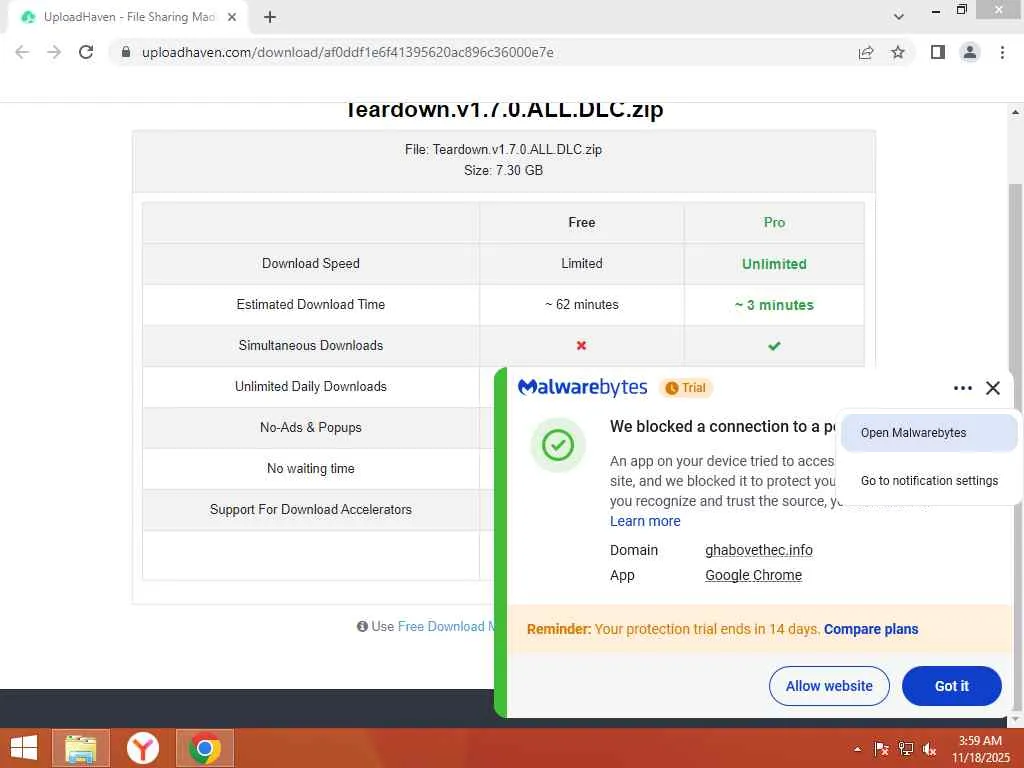Show hidden system tray icons
Screen dimensions: 1024x768
tap(857, 750)
